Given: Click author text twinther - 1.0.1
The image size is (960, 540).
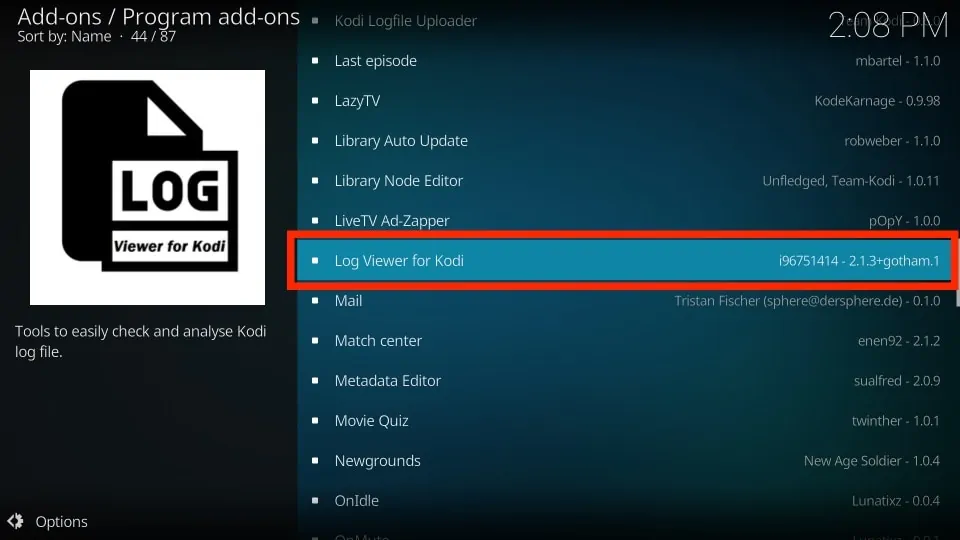Looking at the screenshot, I should (896, 421).
